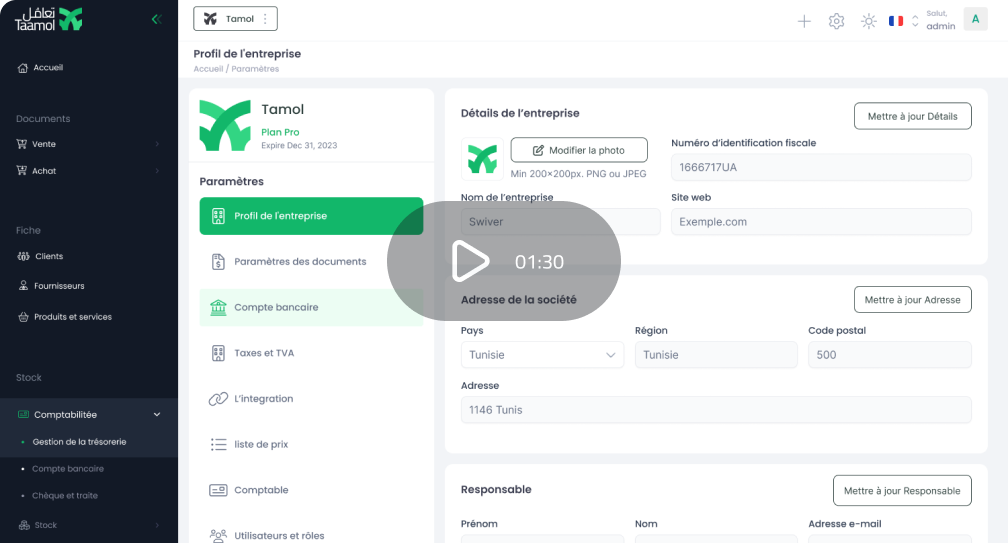Select Profil de l'entreprise settings tab
1008x543 pixels.
[311, 216]
